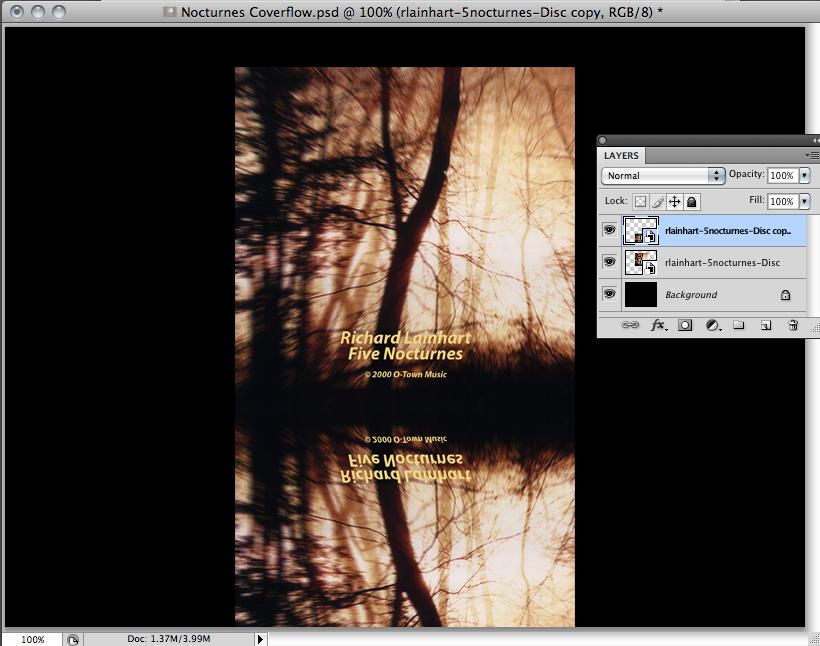Select the LAYERS tab
Screen dimensions: 820x646
click(621, 156)
